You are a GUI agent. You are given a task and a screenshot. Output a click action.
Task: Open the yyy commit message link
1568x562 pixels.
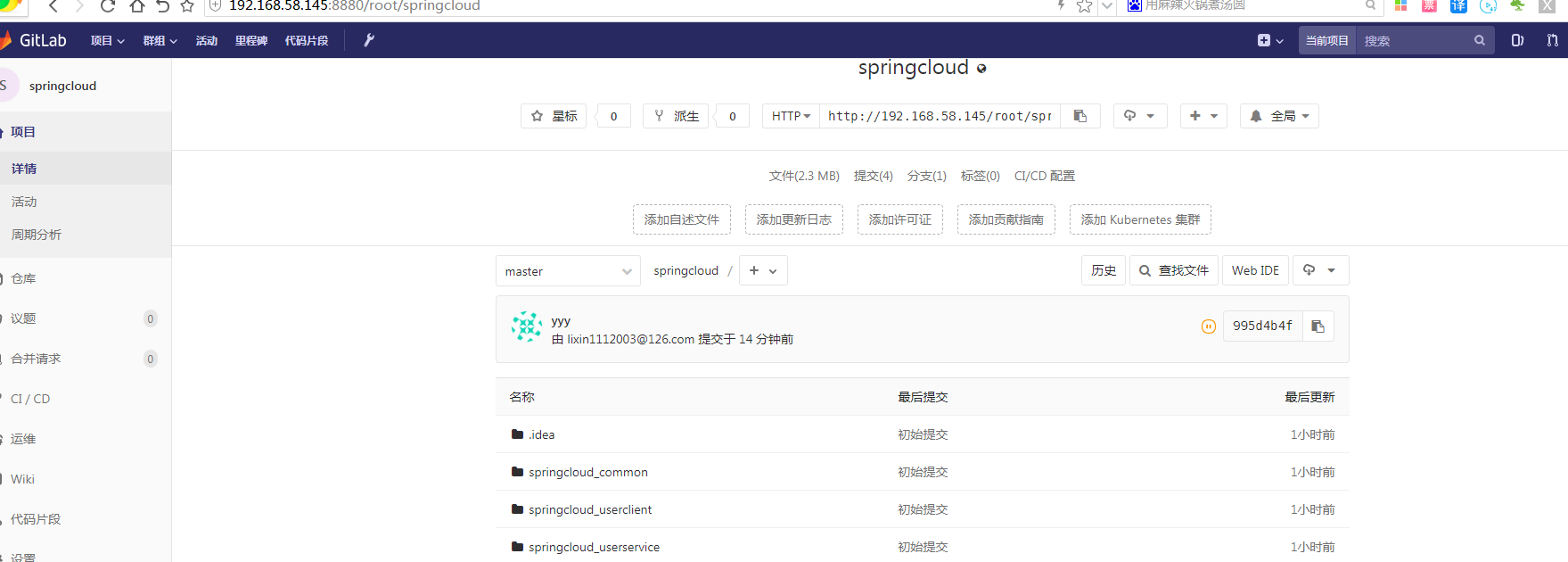click(x=561, y=321)
